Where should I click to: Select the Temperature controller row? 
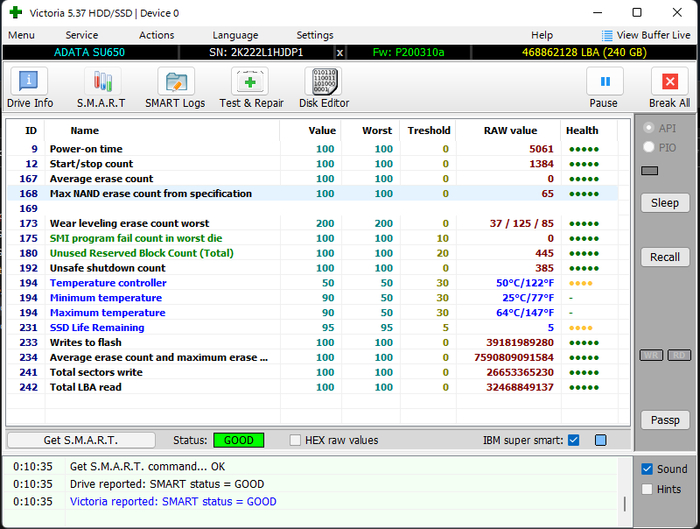coord(312,283)
